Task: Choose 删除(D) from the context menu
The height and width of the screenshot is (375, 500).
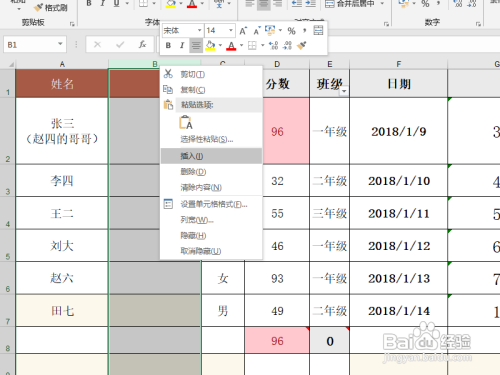Action: click(x=211, y=172)
